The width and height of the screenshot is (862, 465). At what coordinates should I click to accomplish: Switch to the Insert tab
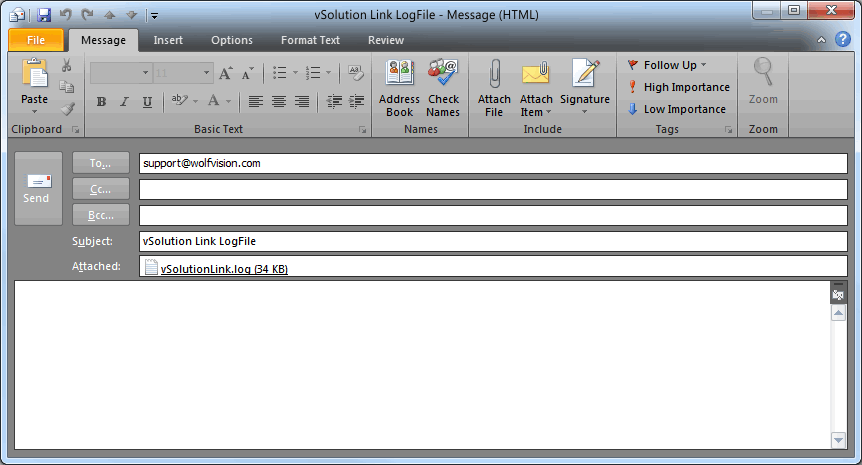[168, 40]
